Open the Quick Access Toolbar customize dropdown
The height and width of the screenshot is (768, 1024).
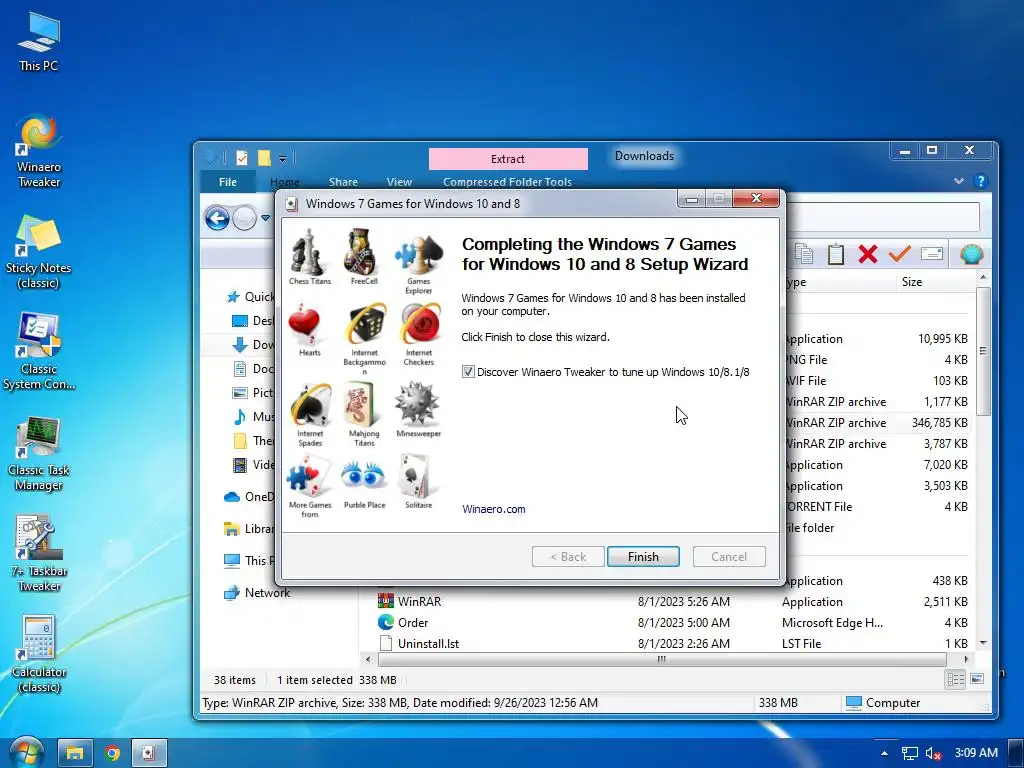coord(282,158)
